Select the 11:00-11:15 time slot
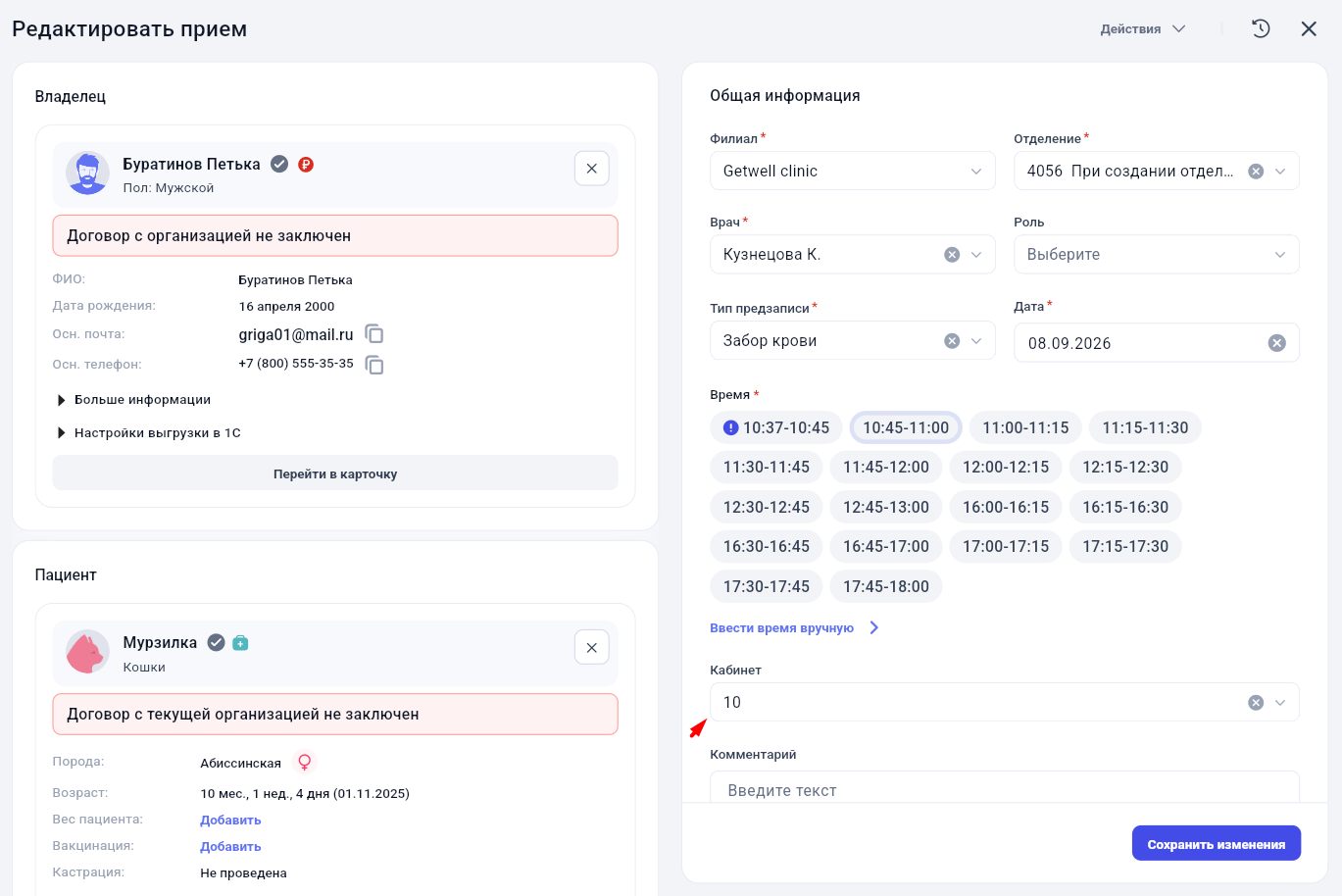The image size is (1342, 896). click(x=1025, y=427)
